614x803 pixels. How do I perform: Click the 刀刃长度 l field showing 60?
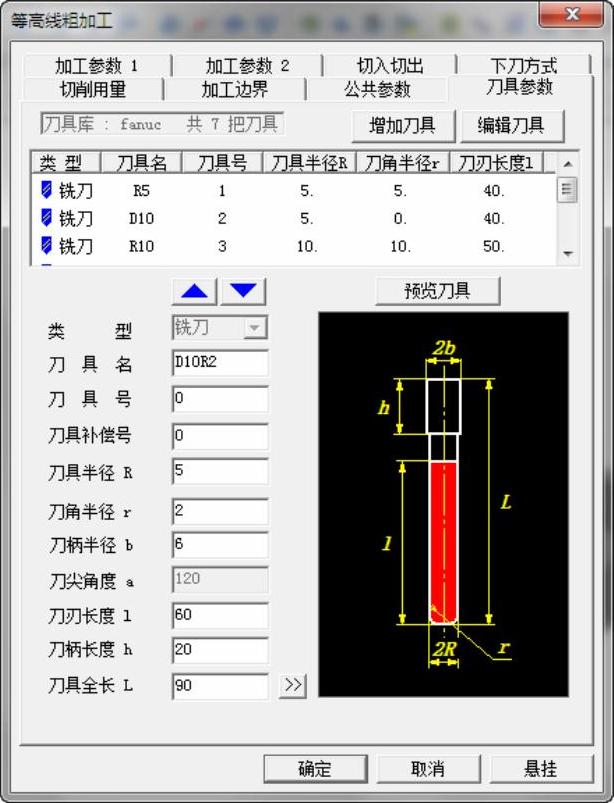pos(220,615)
